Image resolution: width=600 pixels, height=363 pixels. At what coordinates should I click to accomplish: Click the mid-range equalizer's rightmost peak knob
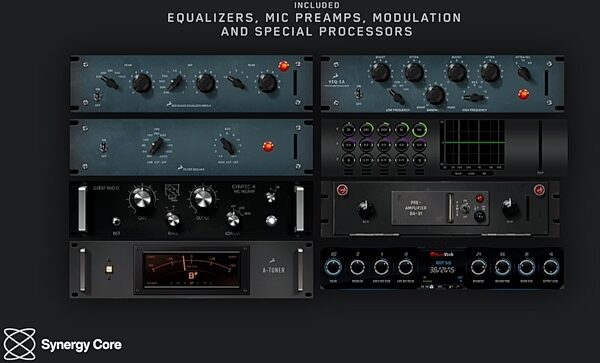pos(267,83)
